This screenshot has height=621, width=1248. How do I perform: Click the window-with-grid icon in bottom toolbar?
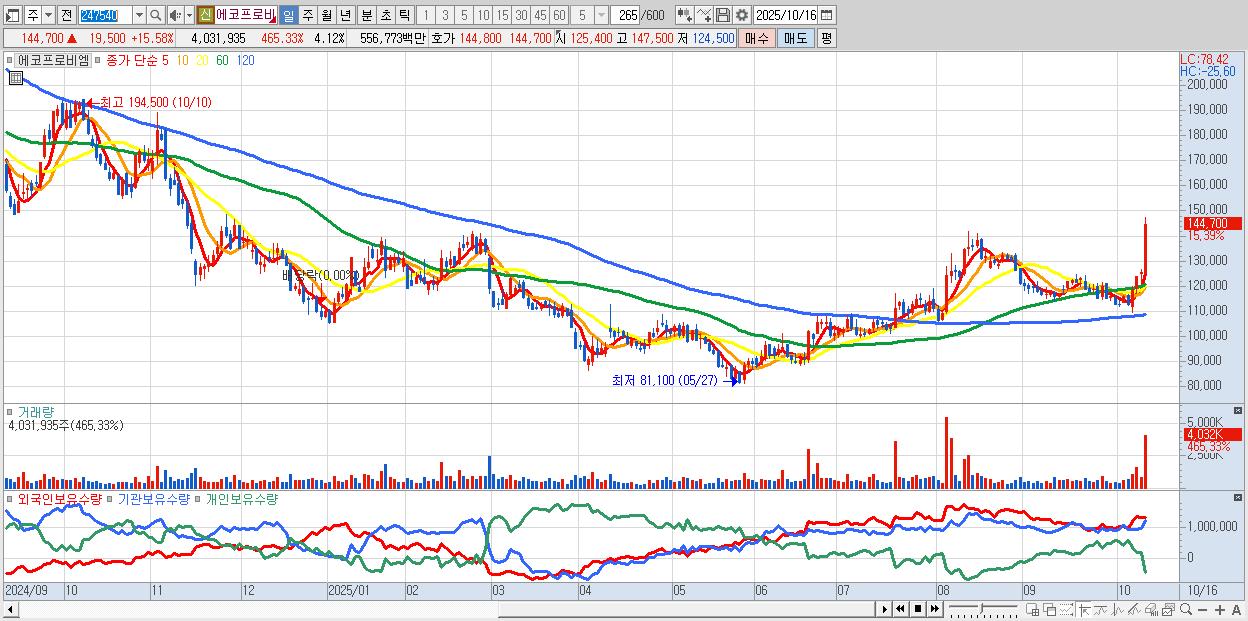tap(1032, 609)
